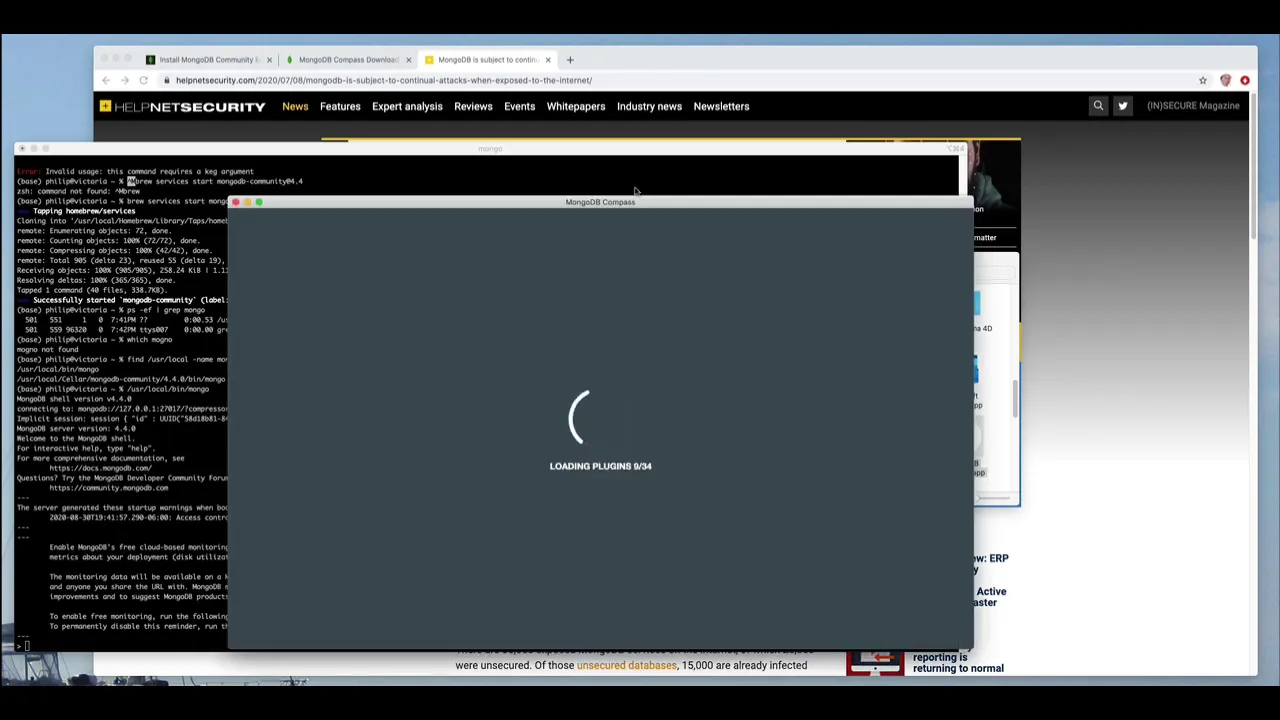Image resolution: width=1280 pixels, height=720 pixels.
Task: Bookmark this page with the star icon
Action: (x=1203, y=80)
